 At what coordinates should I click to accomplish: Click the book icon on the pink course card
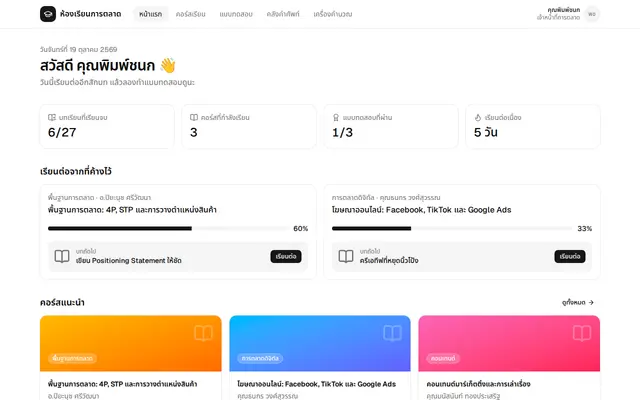(582, 333)
